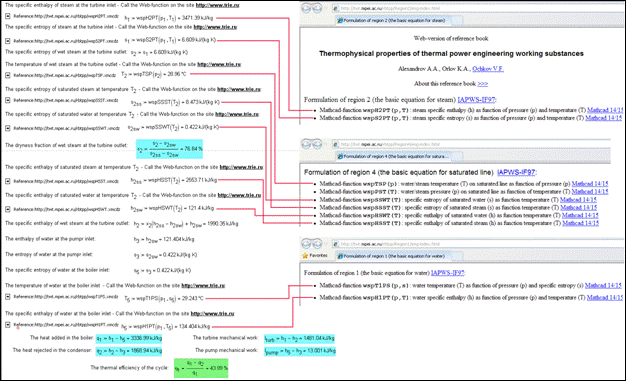Go back in the region 1 browser window
Image resolution: width=626 pixels, height=381 pixels.
point(306,244)
